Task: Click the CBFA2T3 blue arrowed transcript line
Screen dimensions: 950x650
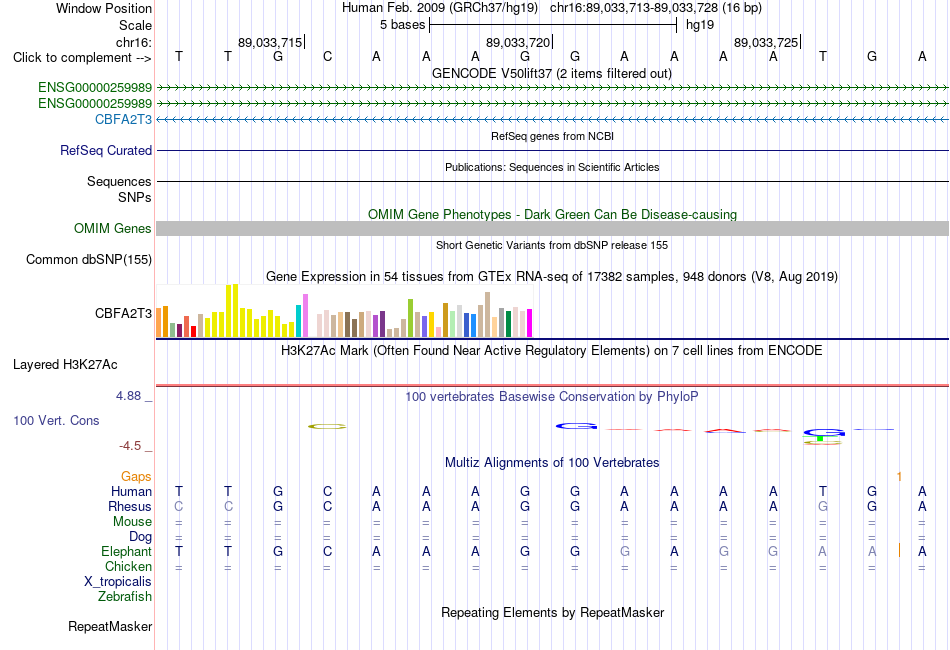Action: [x=552, y=119]
